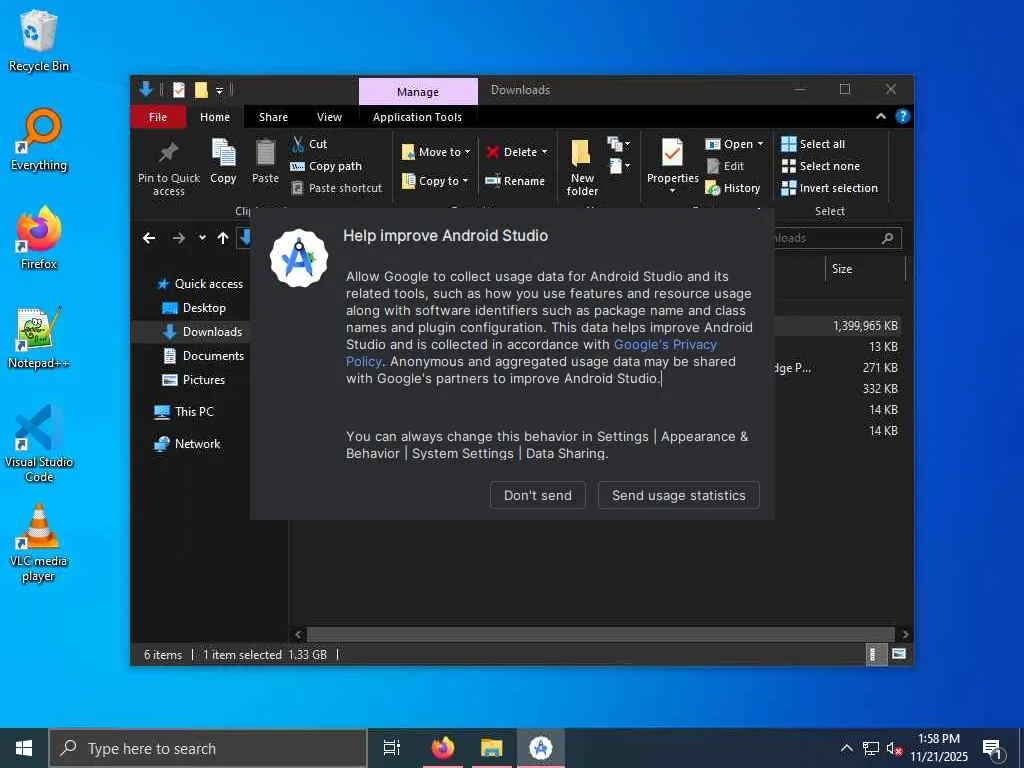Expand the Properties dropdown arrow
This screenshot has width=1024, height=768.
tap(673, 191)
